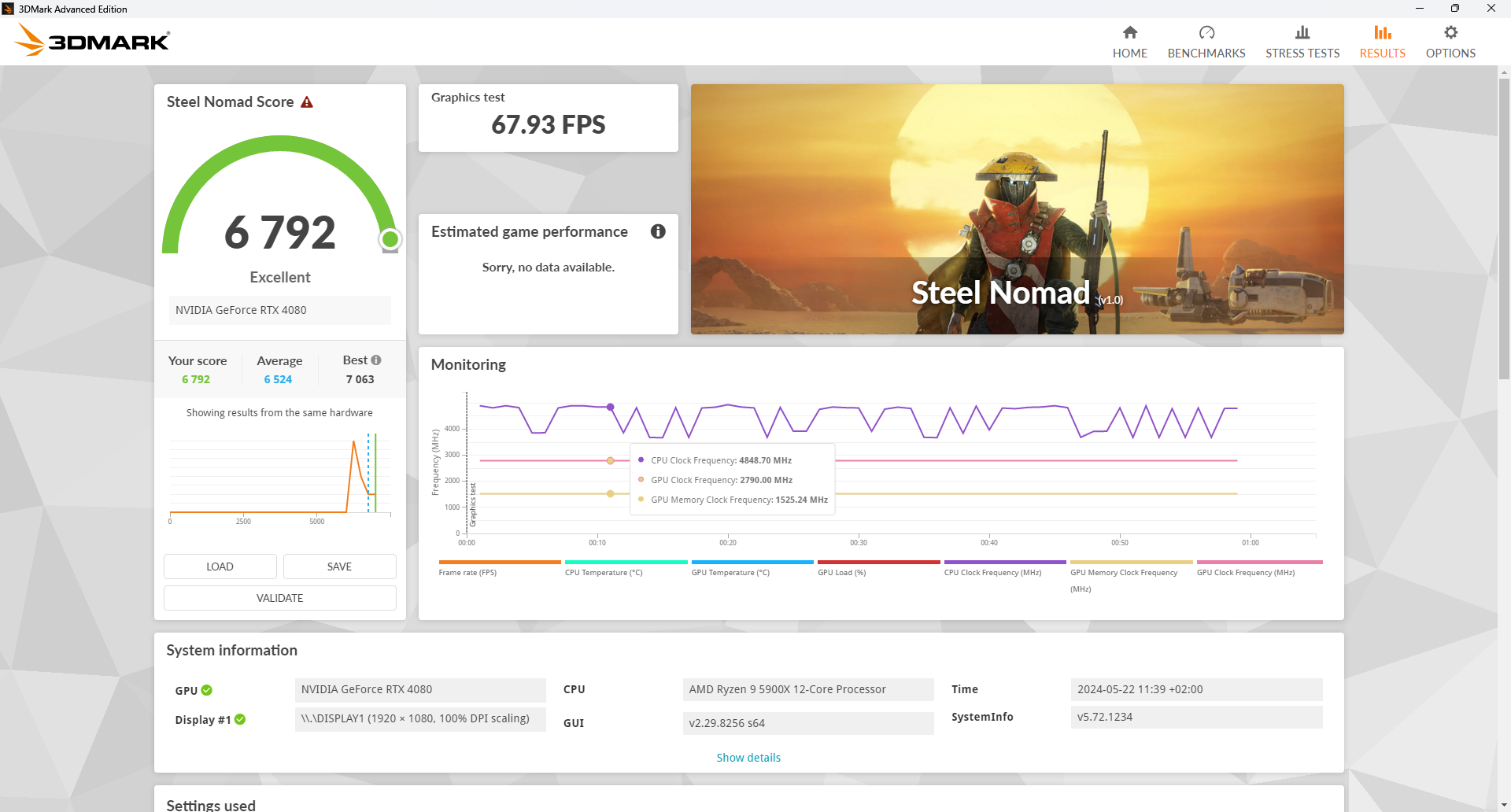The height and width of the screenshot is (812, 1511).
Task: Select the NVIDIA GeForce RTX 4080 field under the score
Action: 280,310
